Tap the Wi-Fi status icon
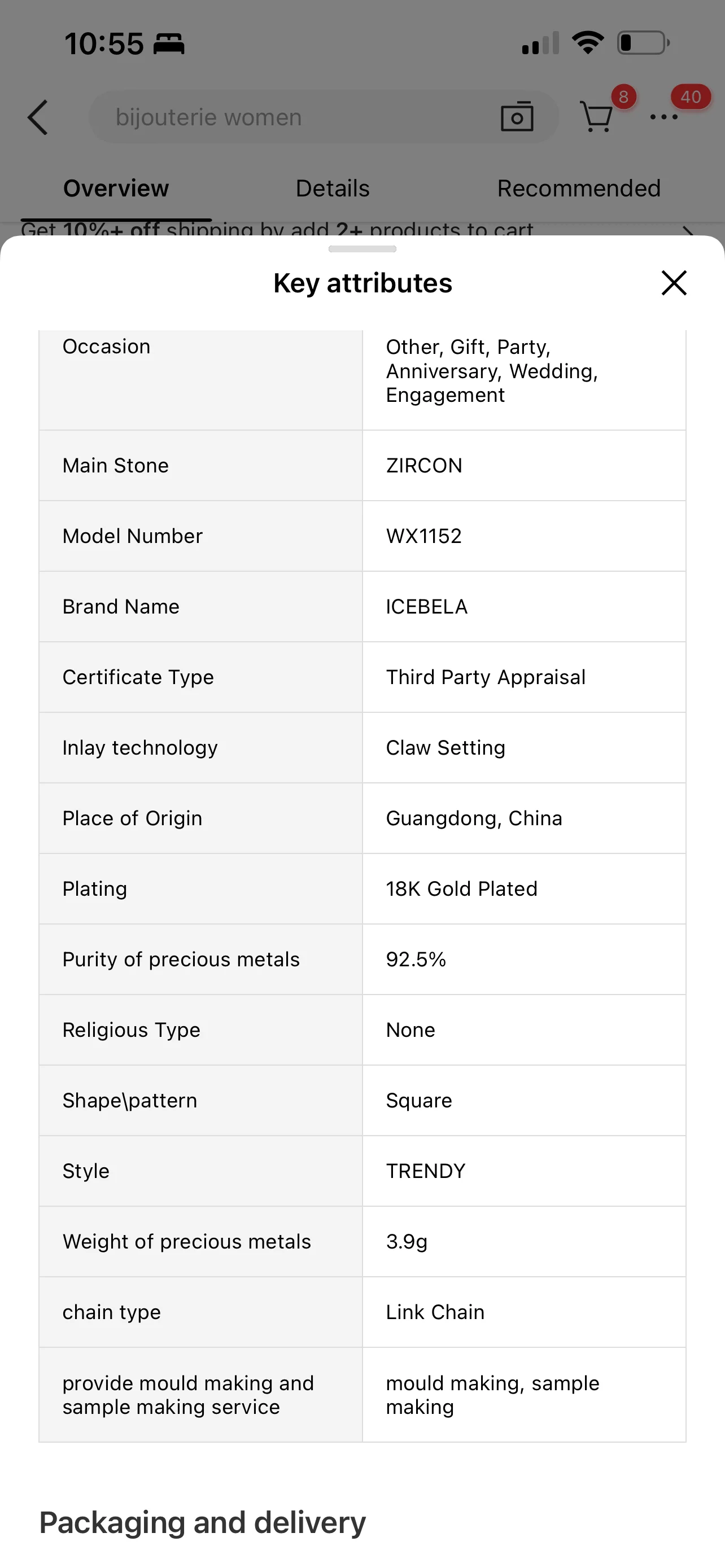This screenshot has width=725, height=1568. point(587,42)
